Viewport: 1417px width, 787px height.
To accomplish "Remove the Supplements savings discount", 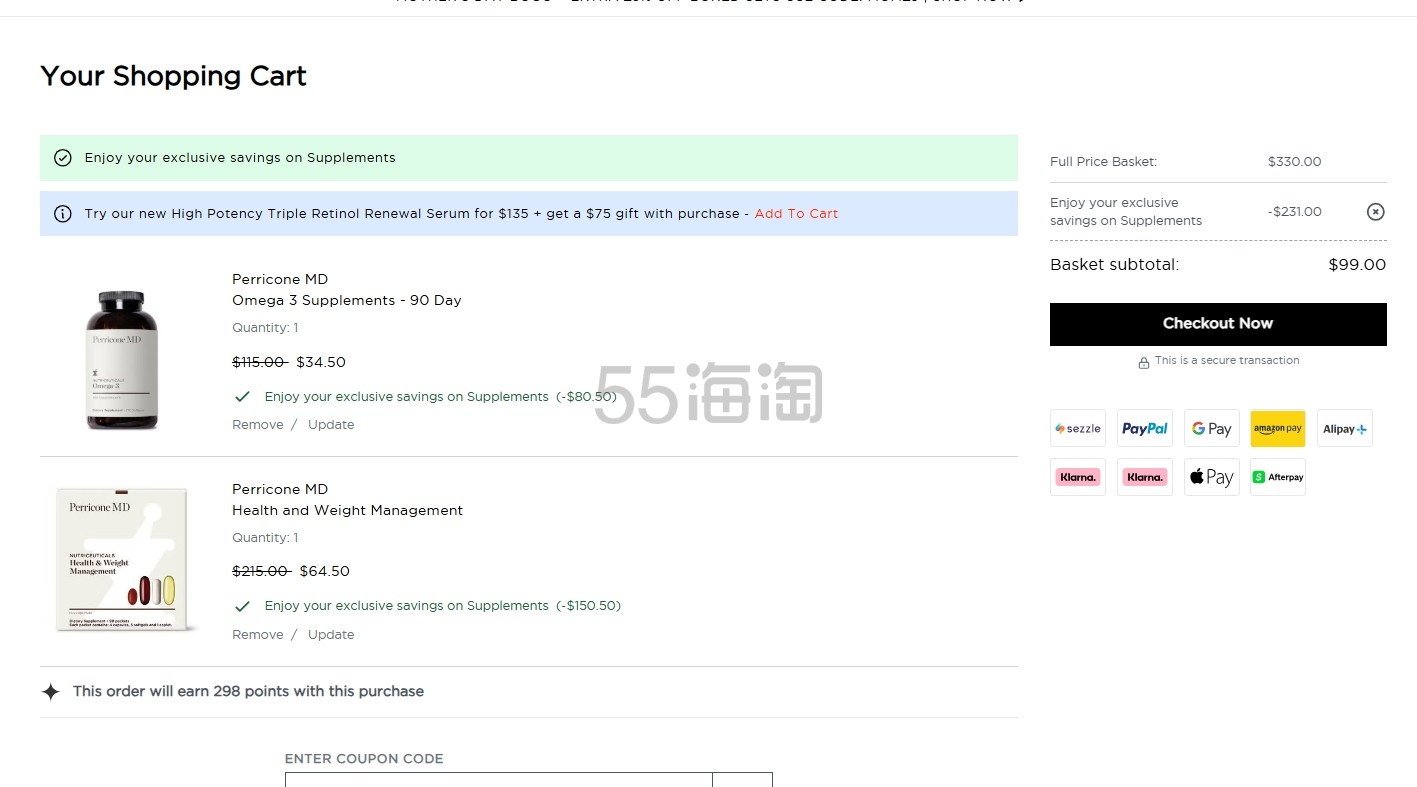I will (x=1375, y=212).
